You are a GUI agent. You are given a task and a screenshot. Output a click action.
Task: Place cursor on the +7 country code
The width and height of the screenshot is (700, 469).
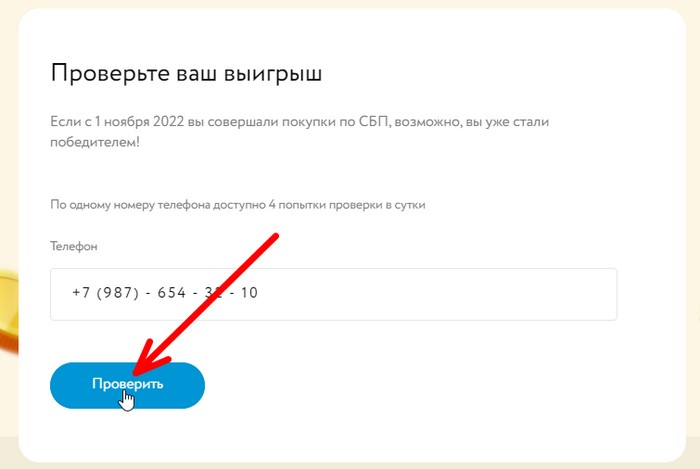pyautogui.click(x=81, y=293)
